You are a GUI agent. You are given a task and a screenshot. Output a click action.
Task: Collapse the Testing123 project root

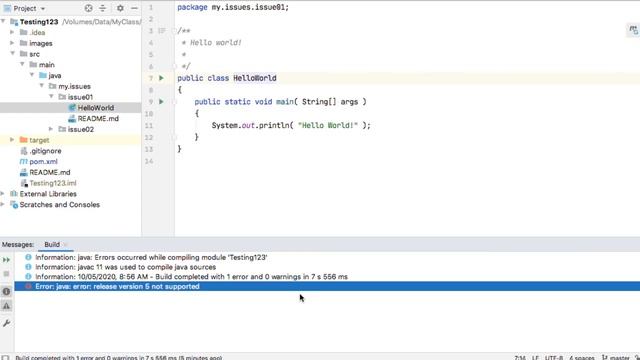tap(3, 21)
